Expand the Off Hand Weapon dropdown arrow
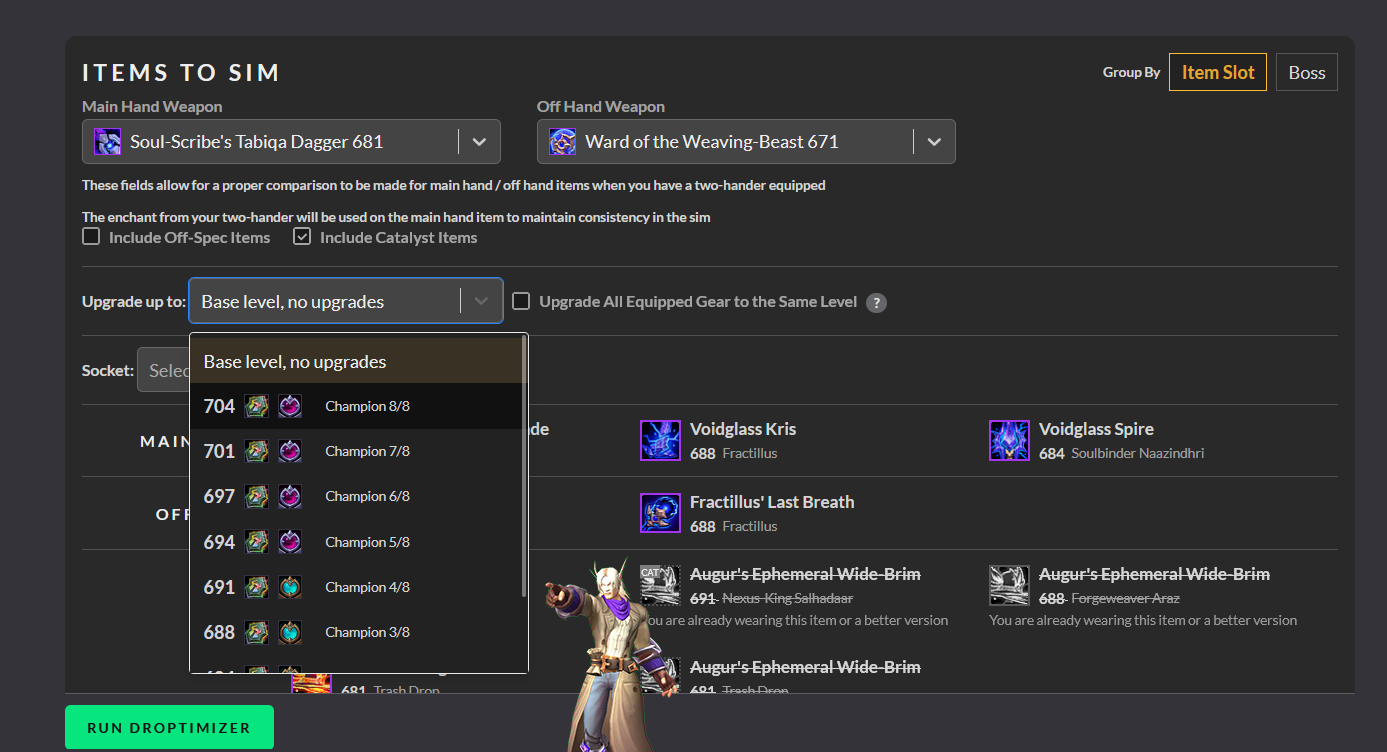The width and height of the screenshot is (1387, 752). (934, 142)
